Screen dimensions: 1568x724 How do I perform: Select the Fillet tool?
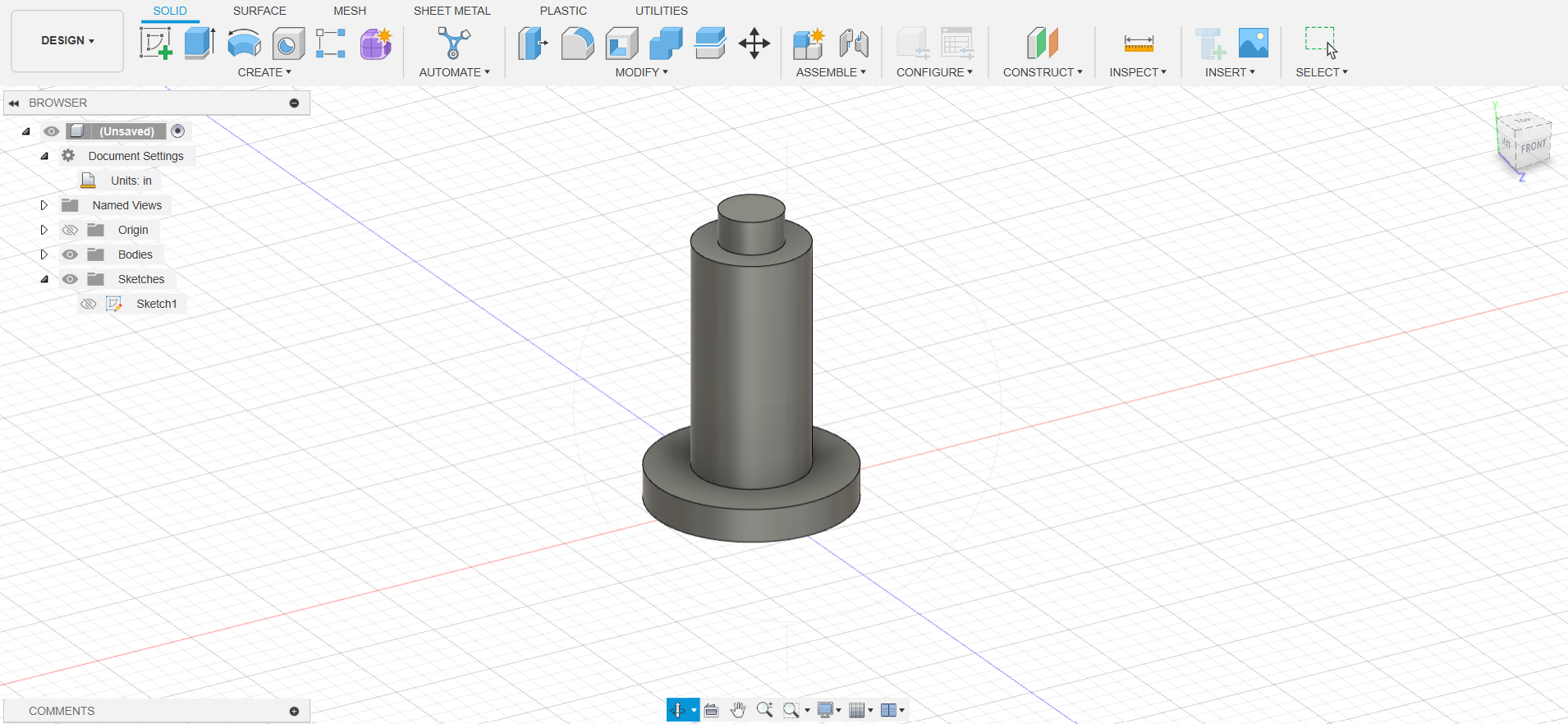578,43
